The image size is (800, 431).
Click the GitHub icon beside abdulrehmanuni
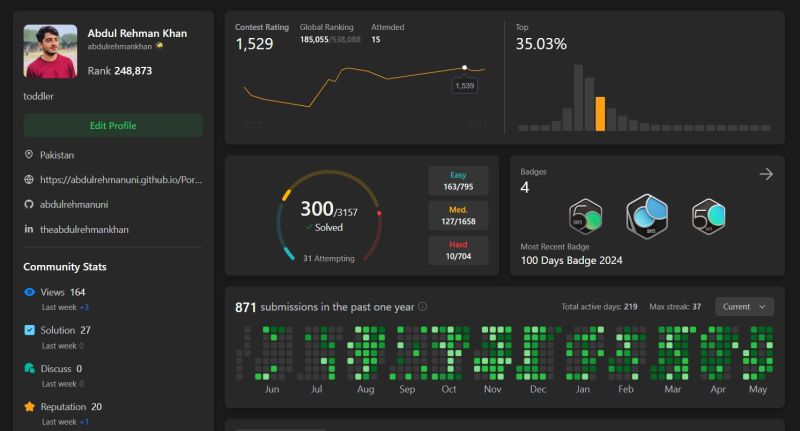coord(29,204)
